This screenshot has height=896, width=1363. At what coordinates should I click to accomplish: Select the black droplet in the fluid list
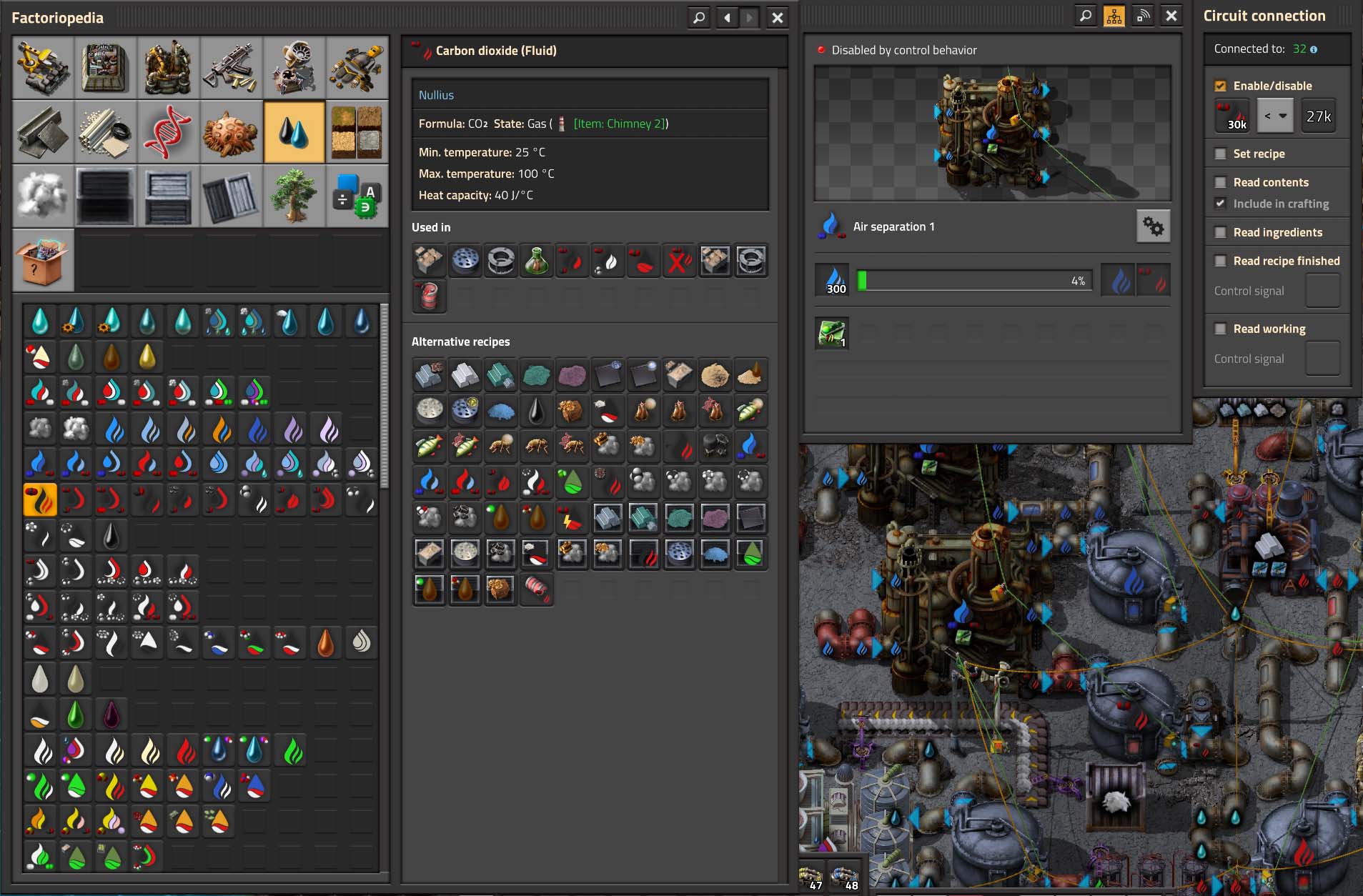tap(111, 535)
